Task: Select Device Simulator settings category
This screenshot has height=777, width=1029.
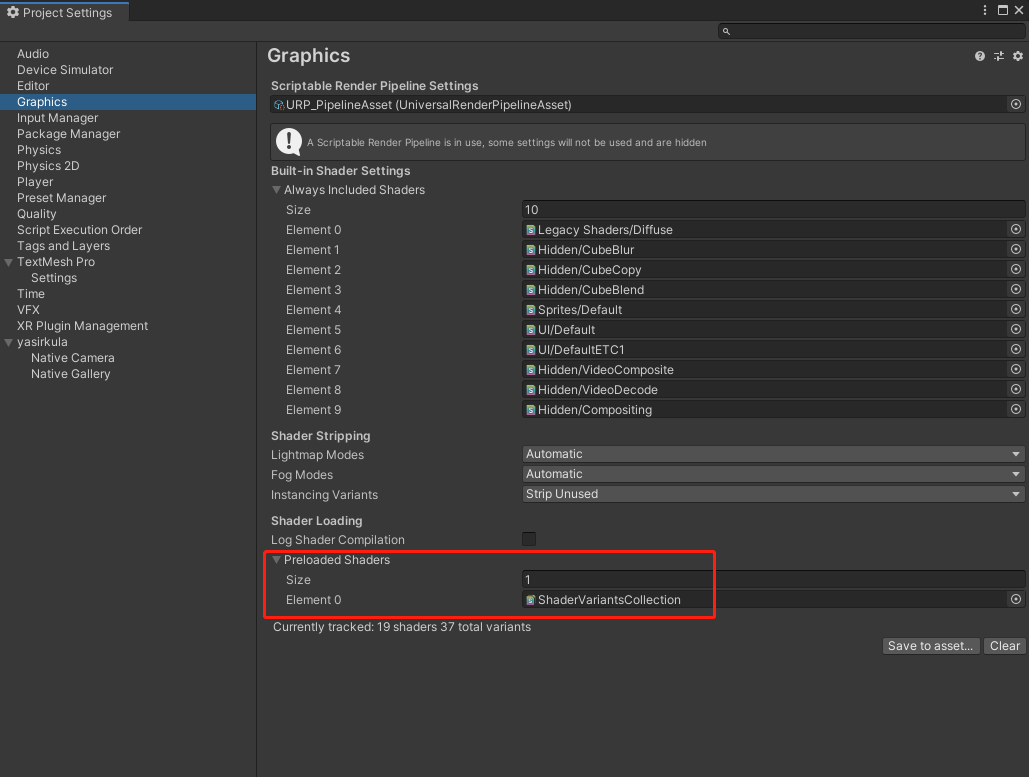Action: [x=65, y=70]
